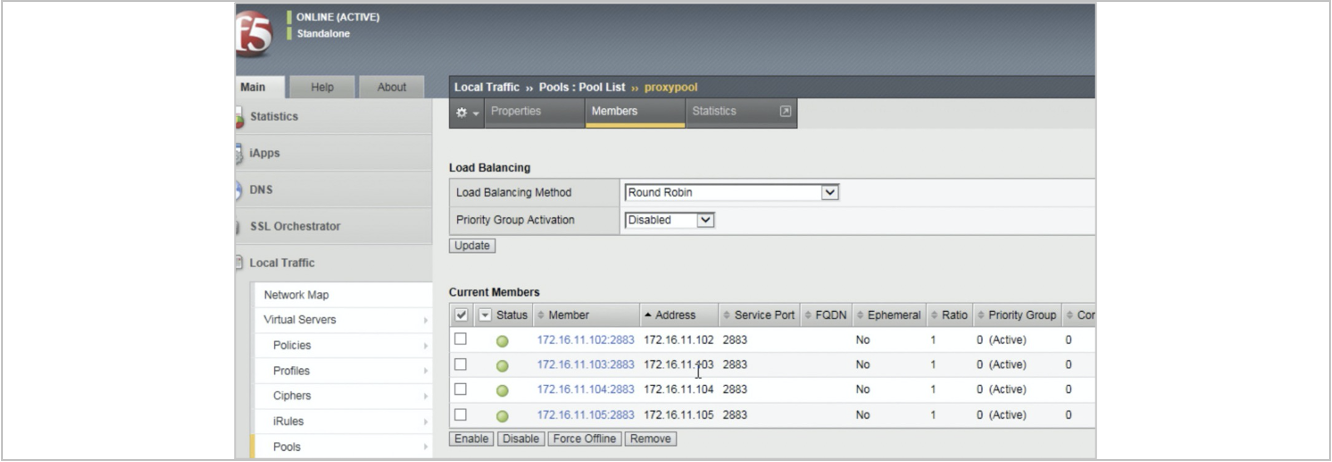The width and height of the screenshot is (1332, 462).
Task: Click the green status icon for 172.16.11.103
Action: pyautogui.click(x=503, y=366)
